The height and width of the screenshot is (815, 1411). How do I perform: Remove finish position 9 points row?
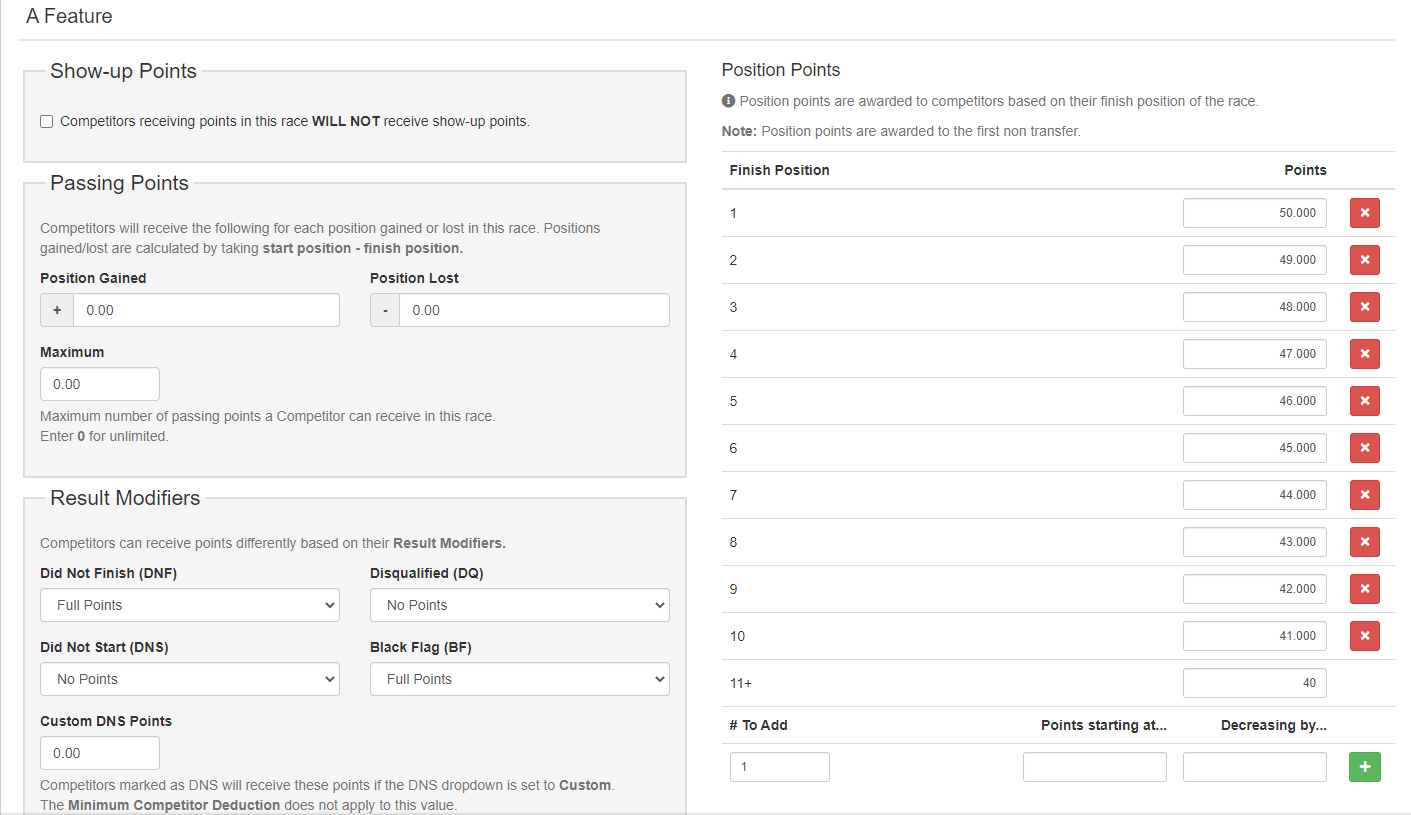1364,589
